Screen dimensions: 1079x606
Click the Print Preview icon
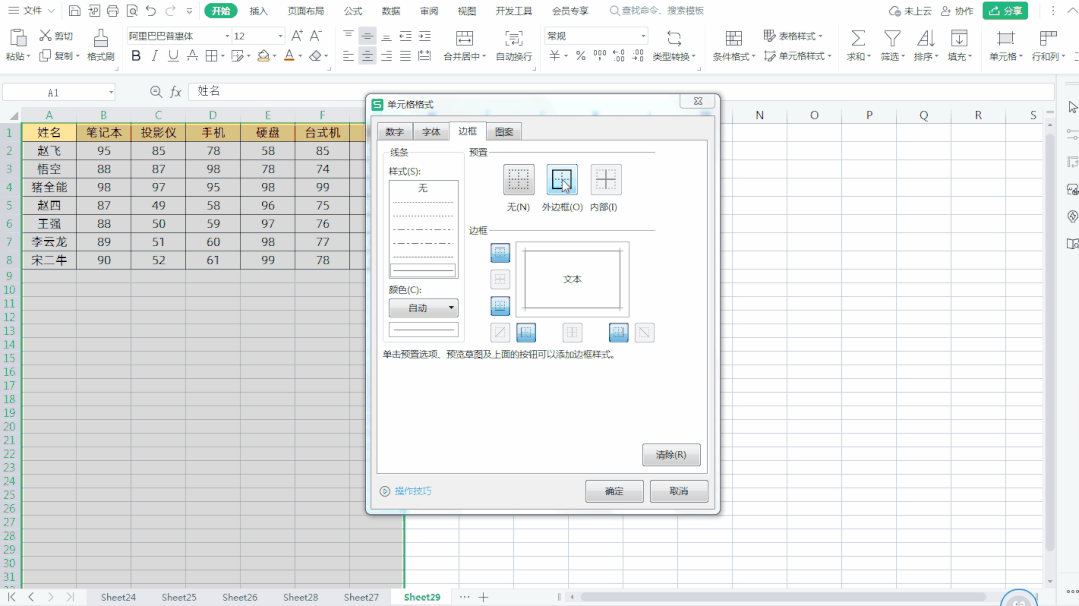(x=132, y=11)
